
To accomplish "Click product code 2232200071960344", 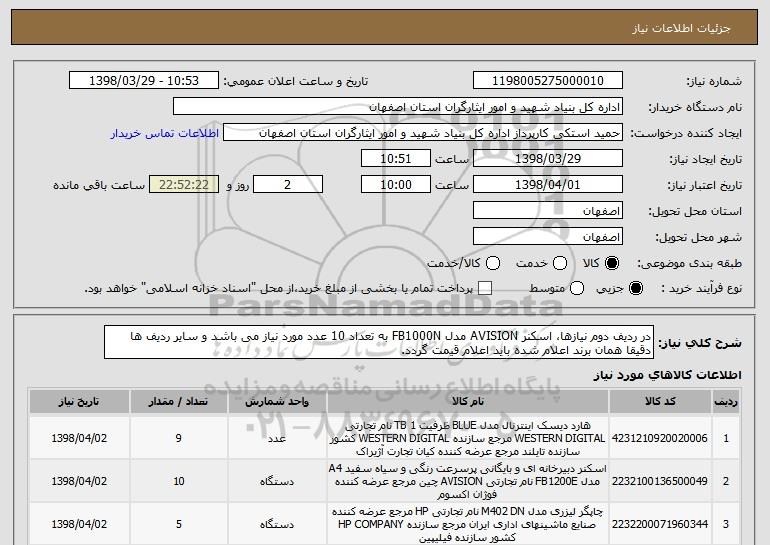I will click(x=660, y=524).
